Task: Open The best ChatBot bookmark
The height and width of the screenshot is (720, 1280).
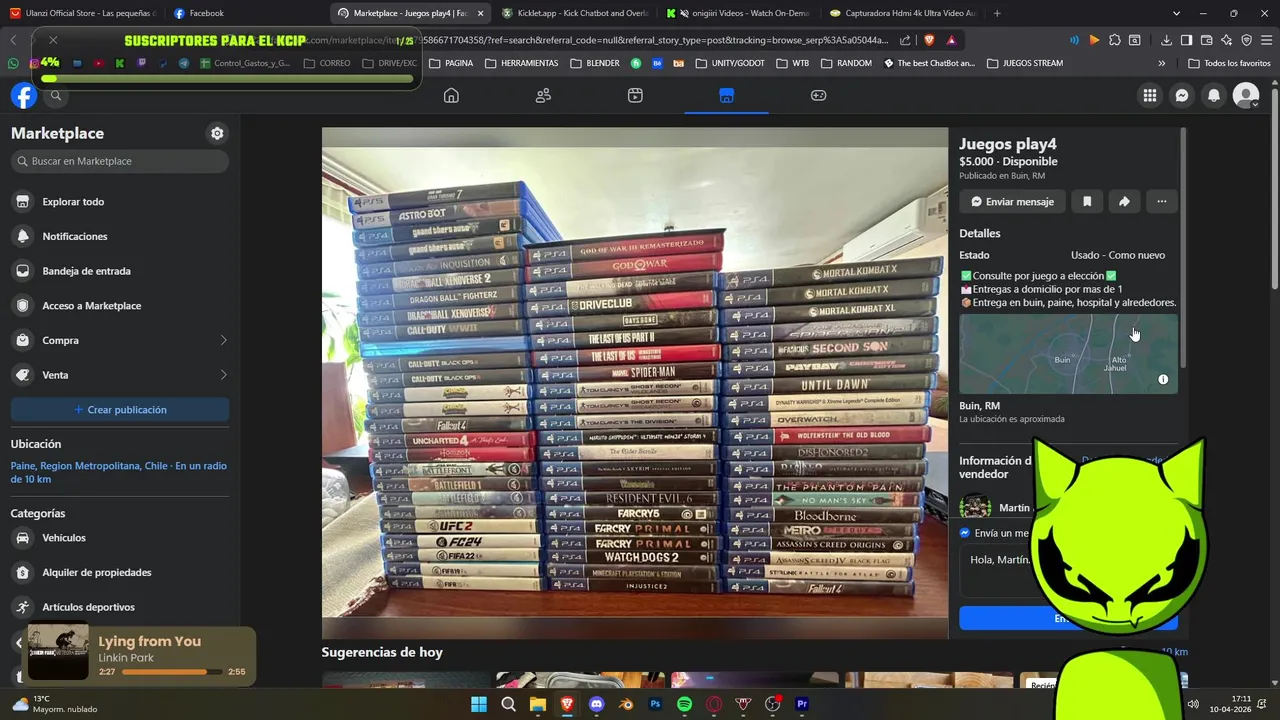Action: (x=929, y=63)
